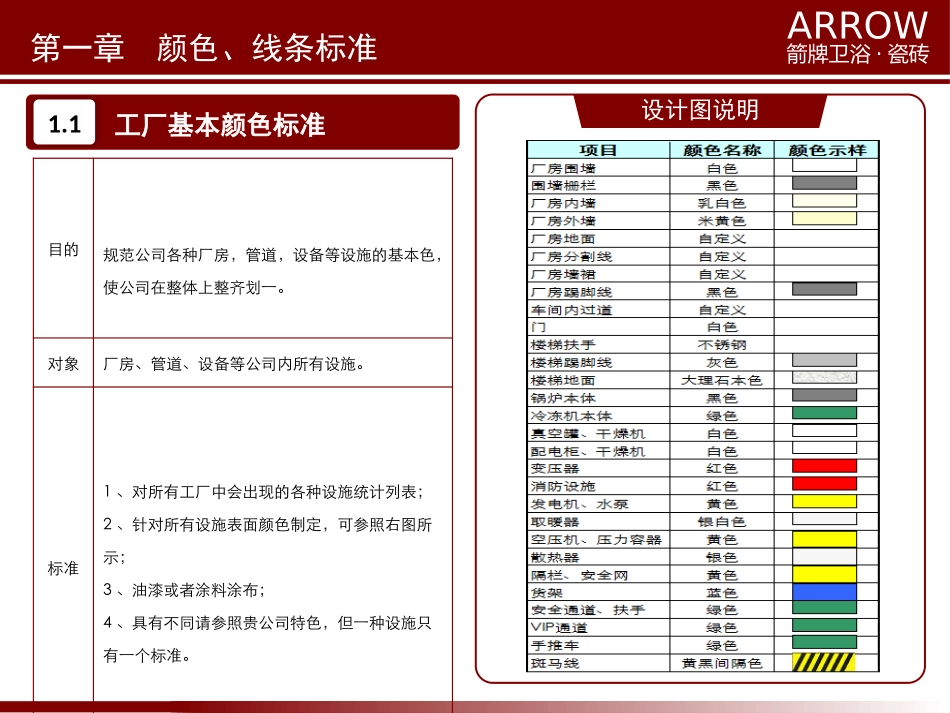
Task: Select the 对象 row label
Action: tap(63, 364)
